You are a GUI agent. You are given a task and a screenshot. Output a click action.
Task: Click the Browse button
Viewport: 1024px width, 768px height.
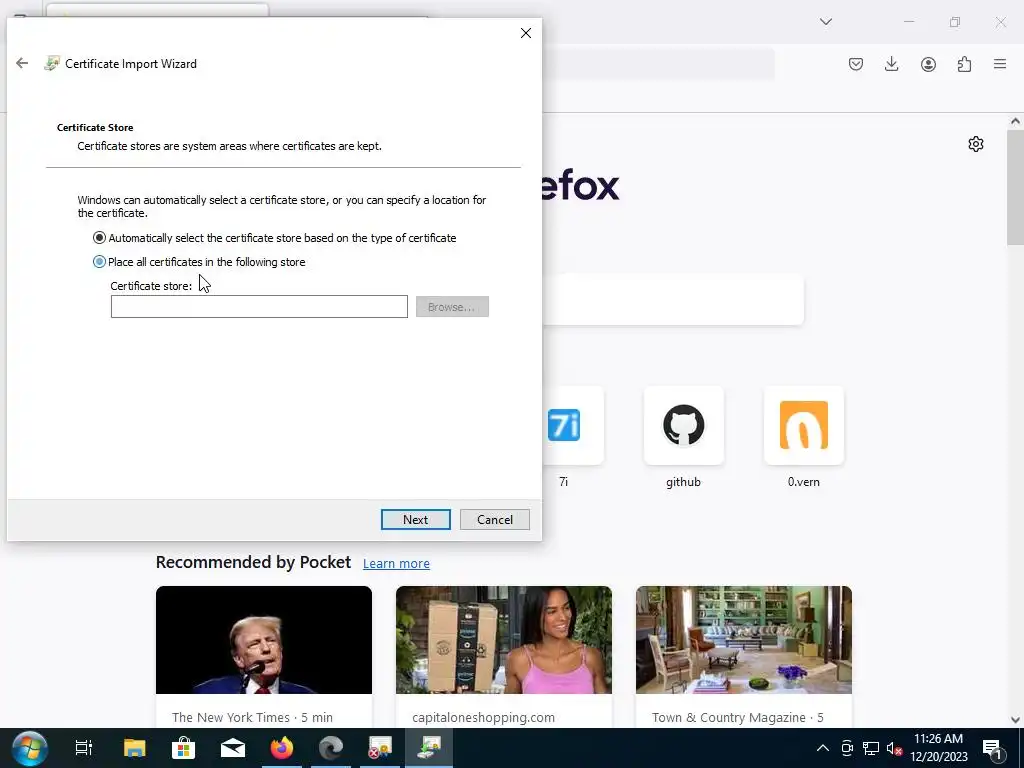452,307
